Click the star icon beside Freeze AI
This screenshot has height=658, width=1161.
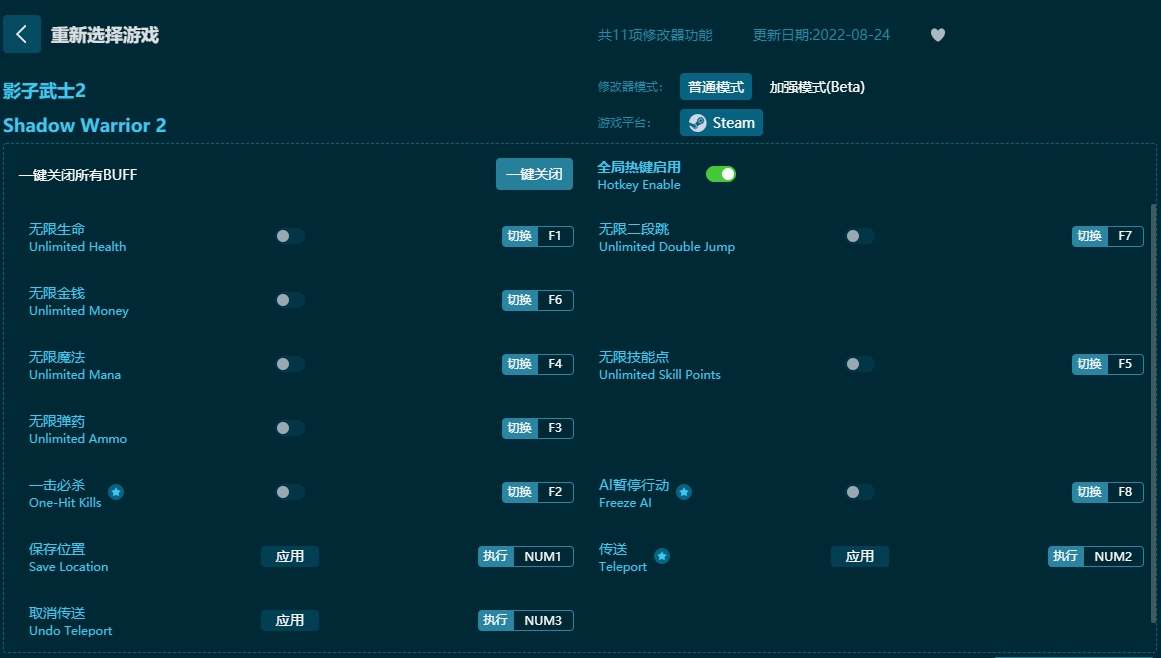point(684,492)
